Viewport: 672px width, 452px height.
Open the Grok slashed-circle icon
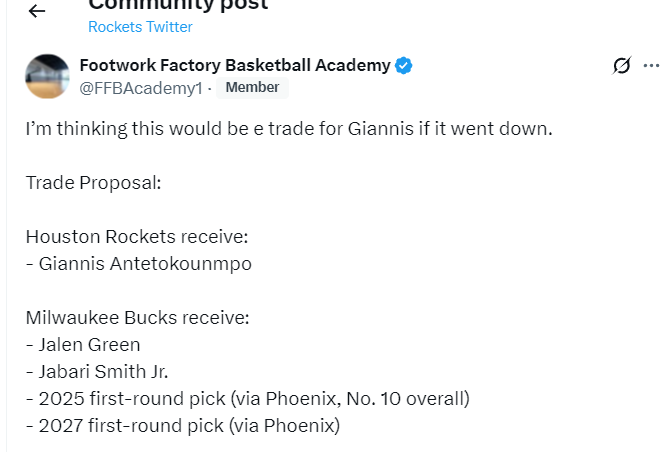point(621,66)
